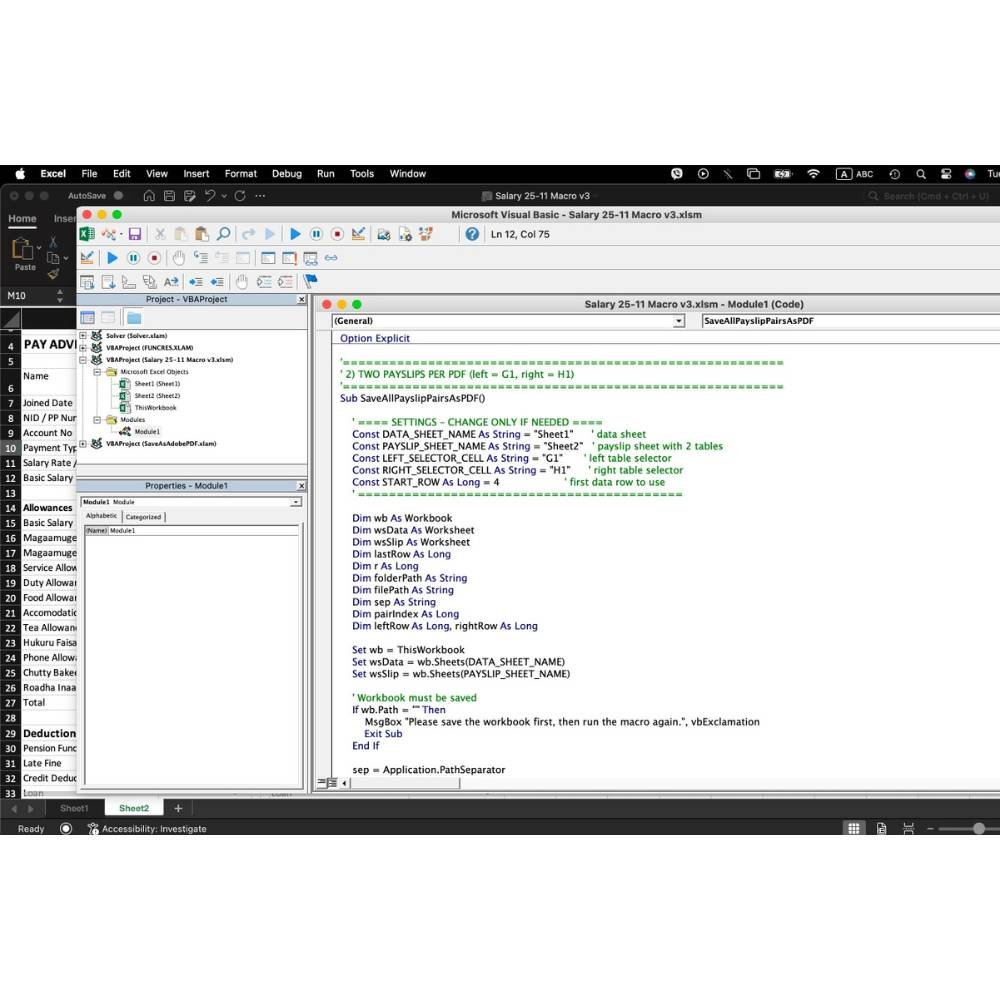
Task: Click the Reset stop button in the top toolbar
Action: (x=337, y=234)
